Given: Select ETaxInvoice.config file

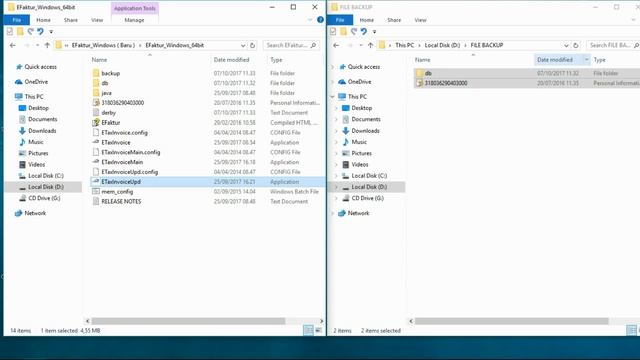Looking at the screenshot, I should coord(124,133).
